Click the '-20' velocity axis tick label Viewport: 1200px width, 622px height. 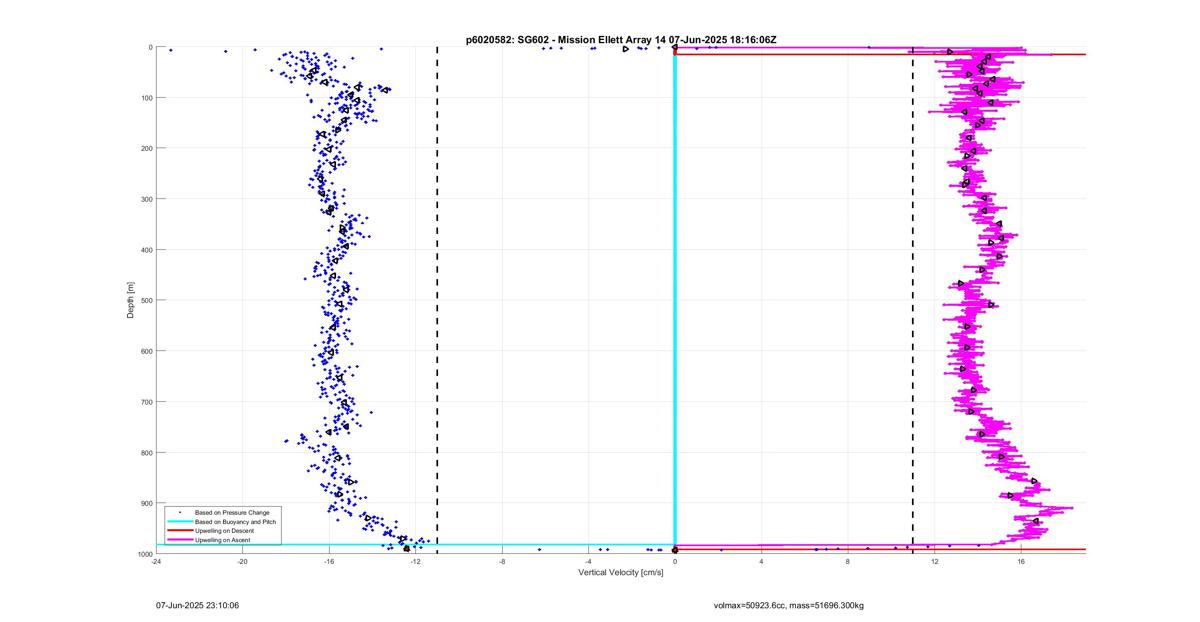click(242, 562)
